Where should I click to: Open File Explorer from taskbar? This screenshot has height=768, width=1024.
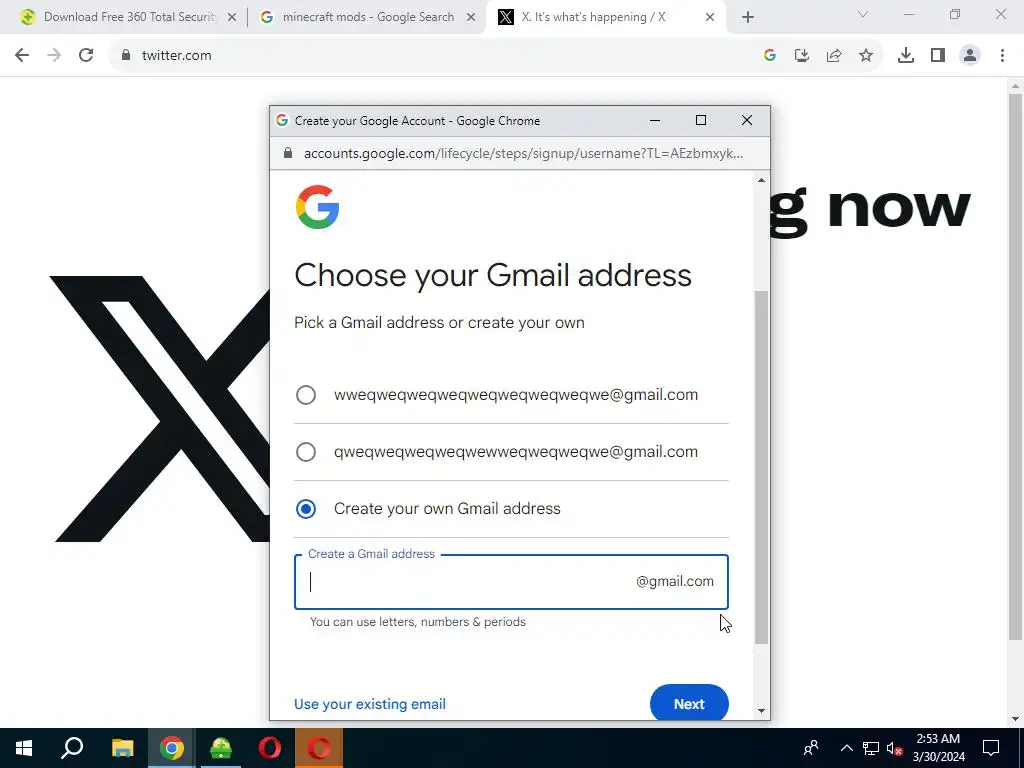(x=123, y=748)
